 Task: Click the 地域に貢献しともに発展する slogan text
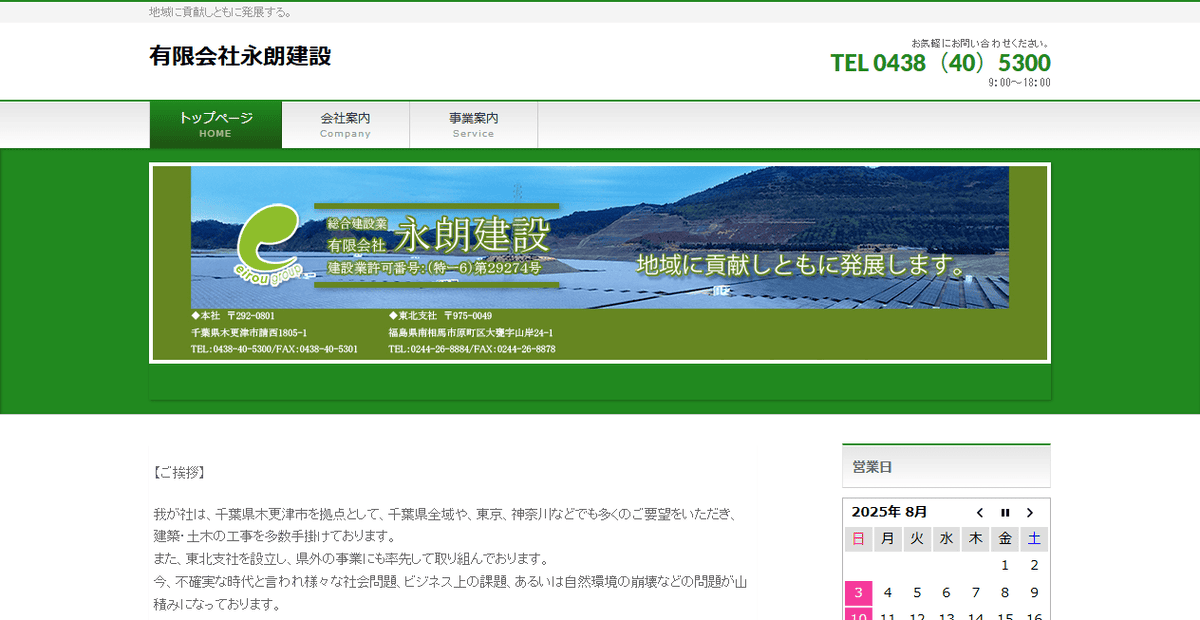(219, 11)
